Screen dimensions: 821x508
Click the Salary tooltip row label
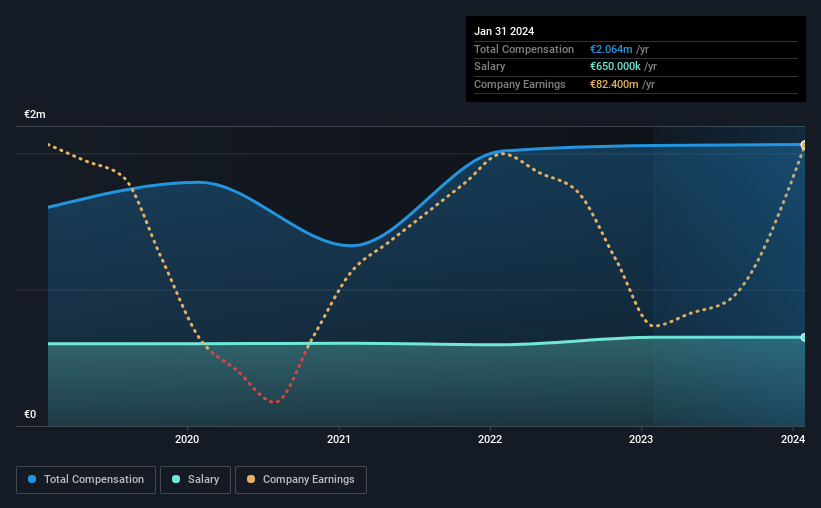pos(490,67)
